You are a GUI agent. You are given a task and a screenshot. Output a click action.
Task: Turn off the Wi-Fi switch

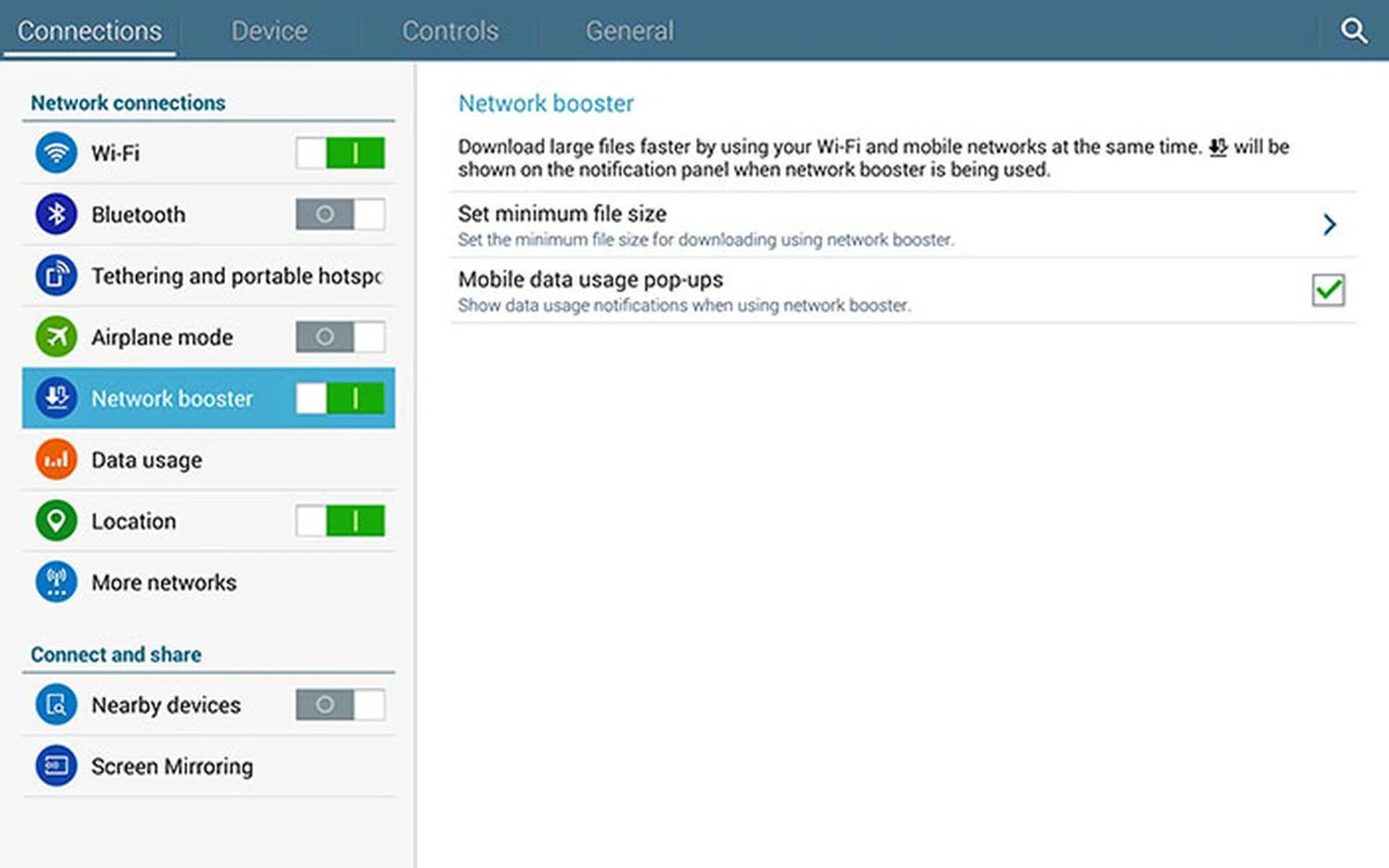coord(340,153)
